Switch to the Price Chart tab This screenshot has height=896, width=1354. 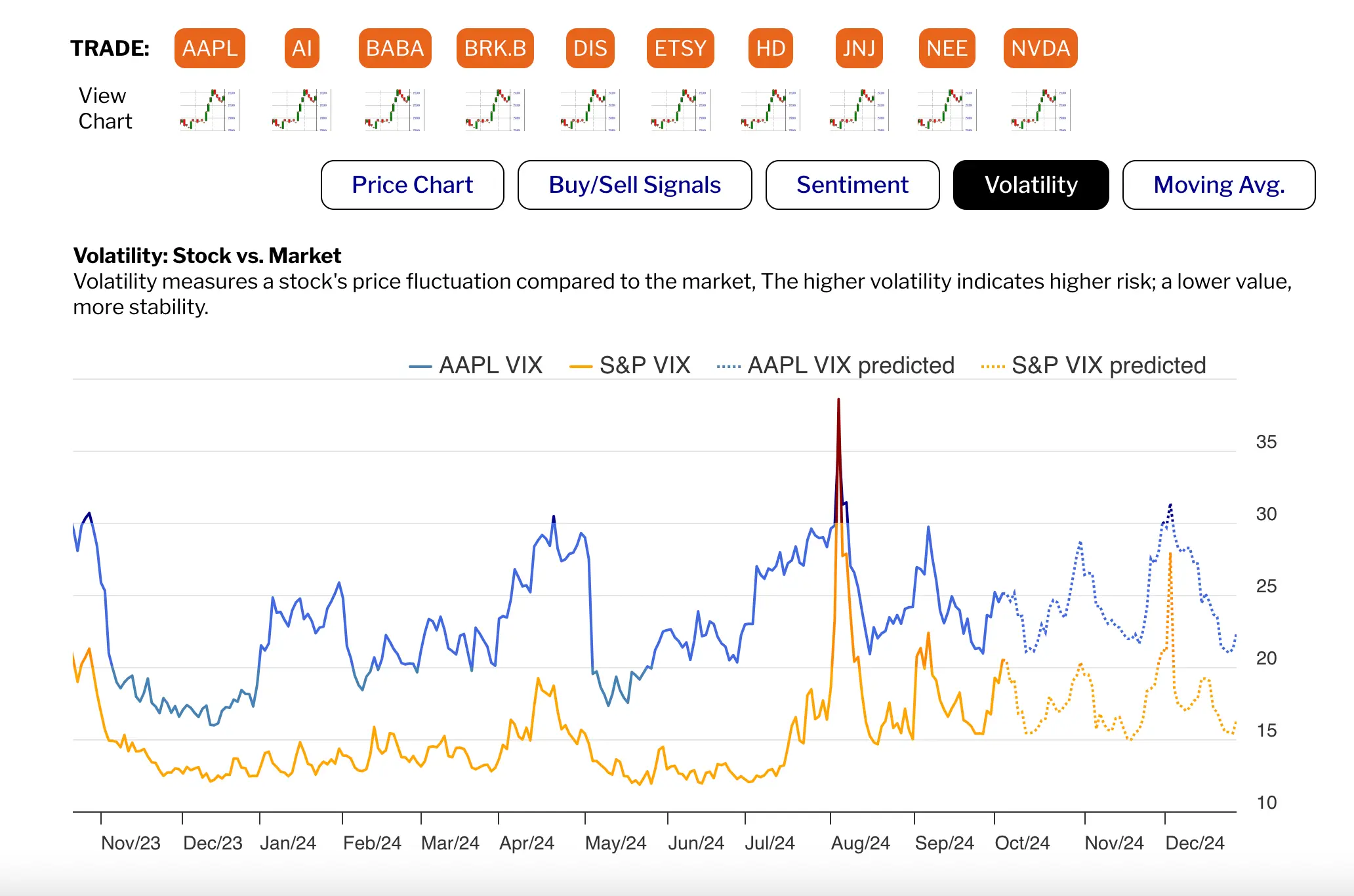click(x=413, y=185)
